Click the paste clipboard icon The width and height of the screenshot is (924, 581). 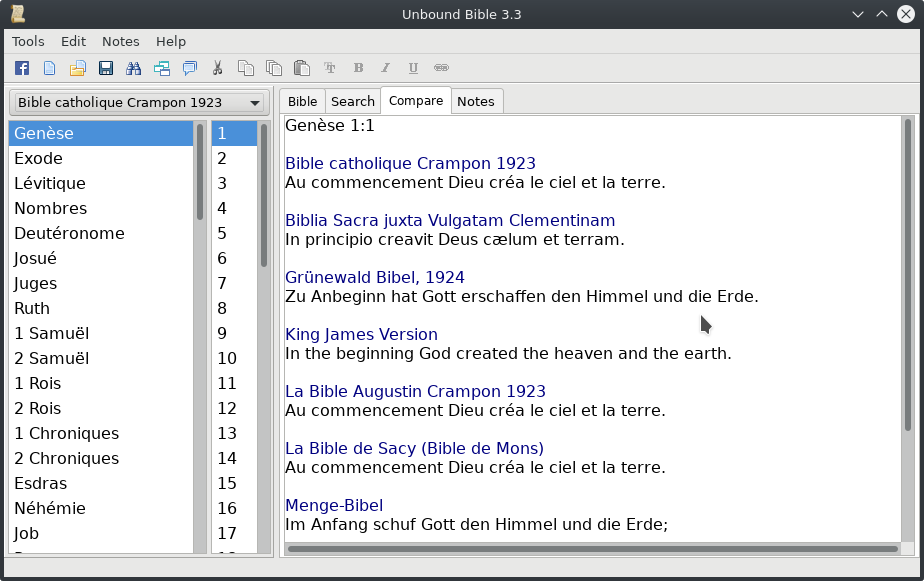[301, 68]
